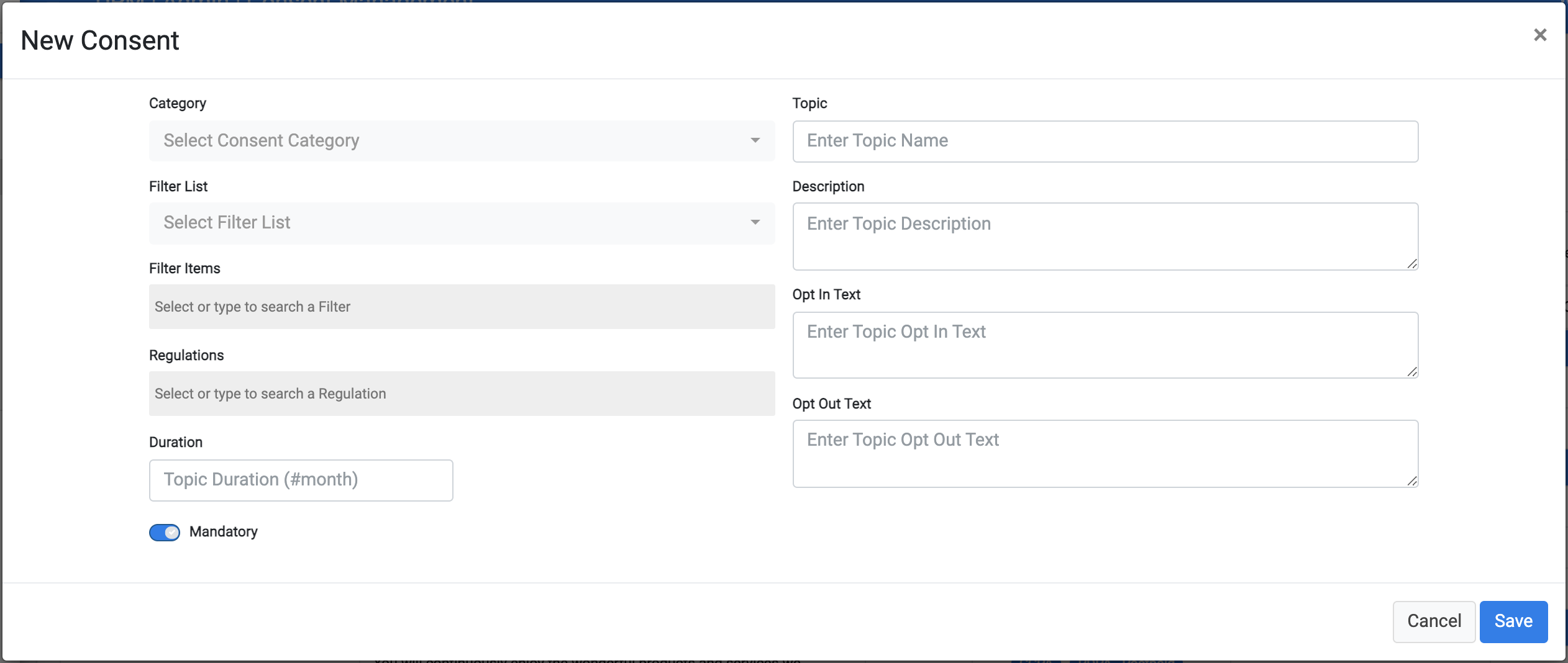Click the Mandatory switch to turn it off

[x=164, y=532]
